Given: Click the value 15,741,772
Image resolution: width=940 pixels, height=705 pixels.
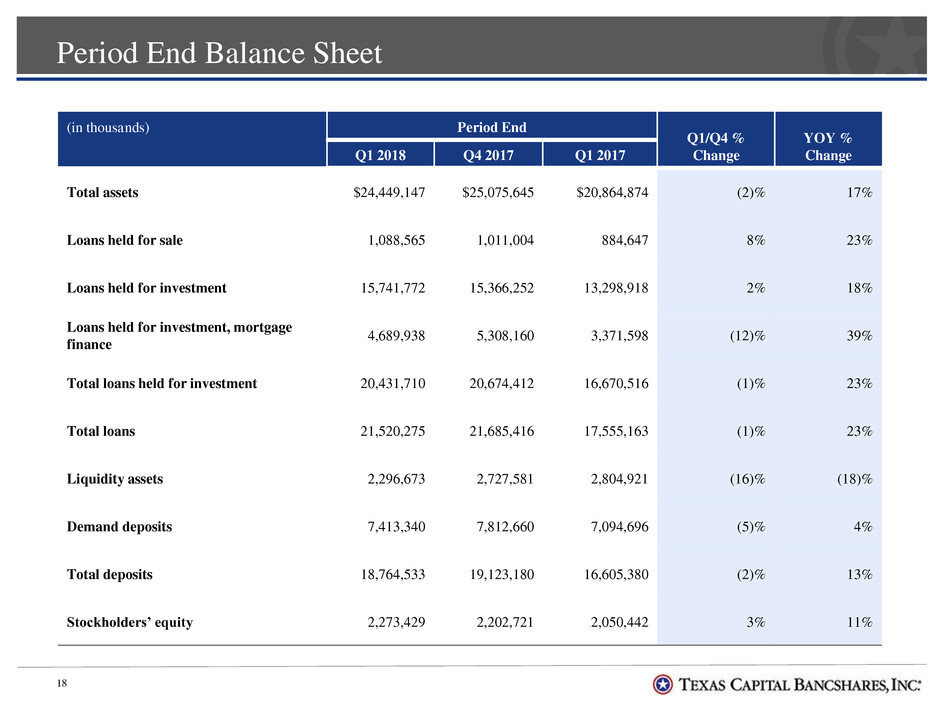Looking at the screenshot, I should [393, 288].
